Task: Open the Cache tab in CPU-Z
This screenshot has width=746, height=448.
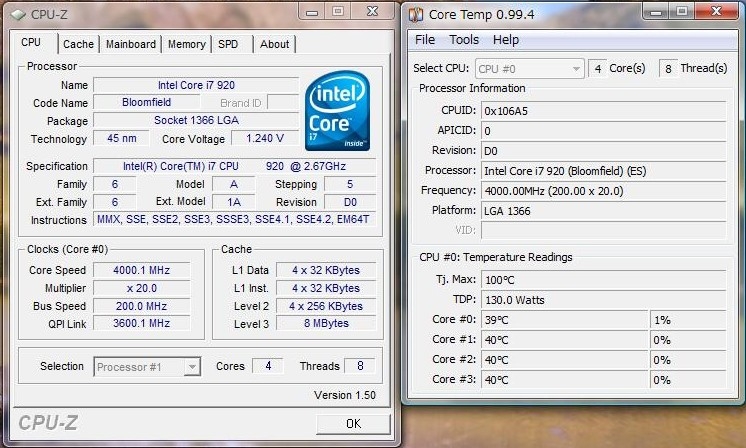Action: click(79, 44)
